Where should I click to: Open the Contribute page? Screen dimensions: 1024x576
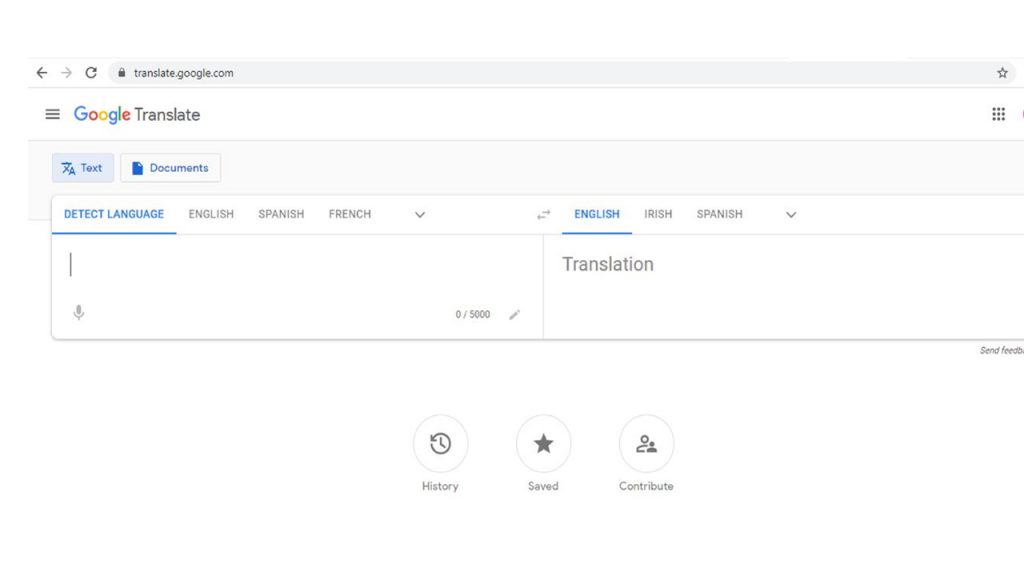point(646,444)
